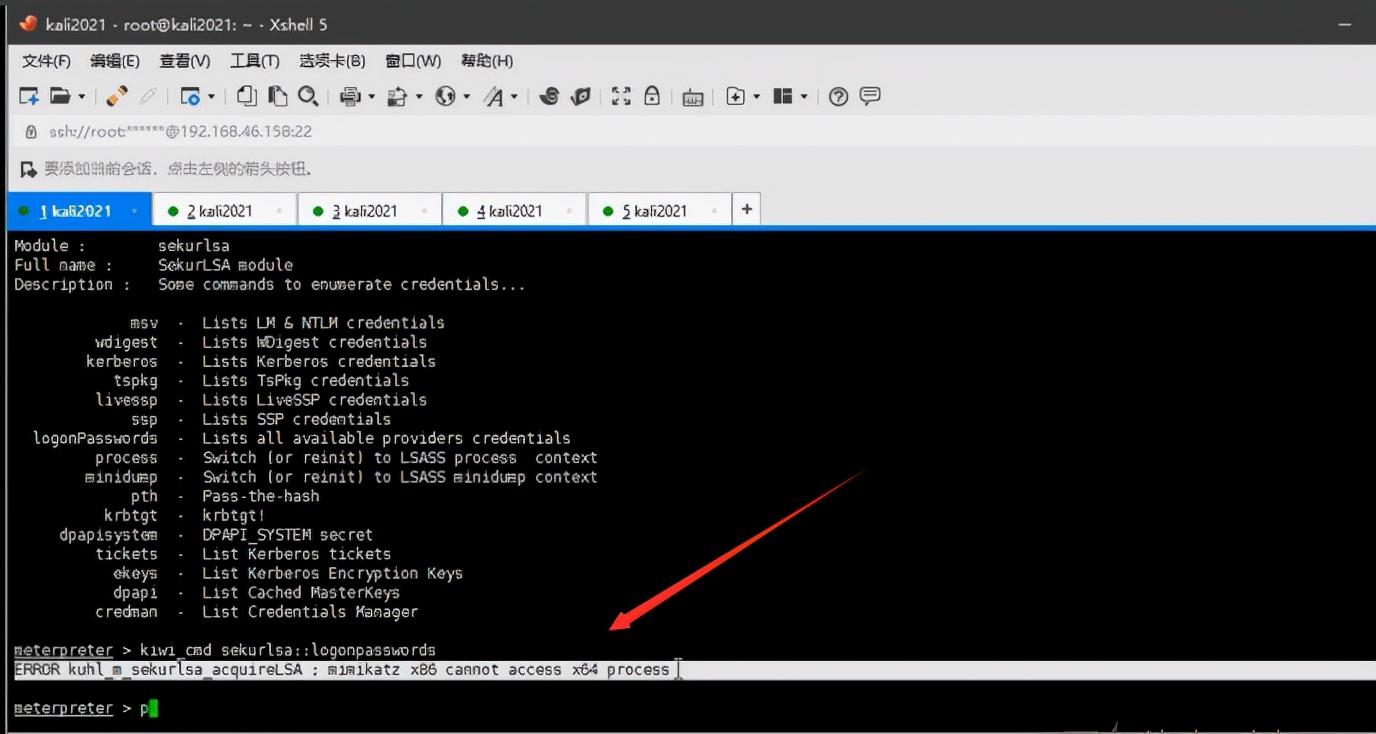Select the 1 kali2021 tab

[x=79, y=211]
